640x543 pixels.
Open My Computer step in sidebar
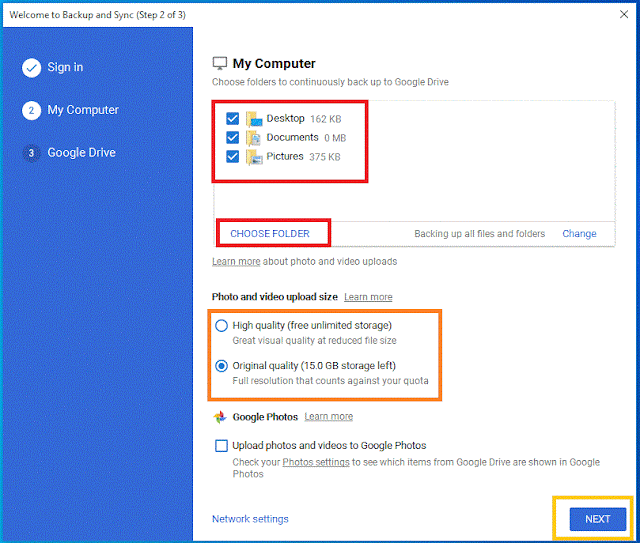click(83, 110)
